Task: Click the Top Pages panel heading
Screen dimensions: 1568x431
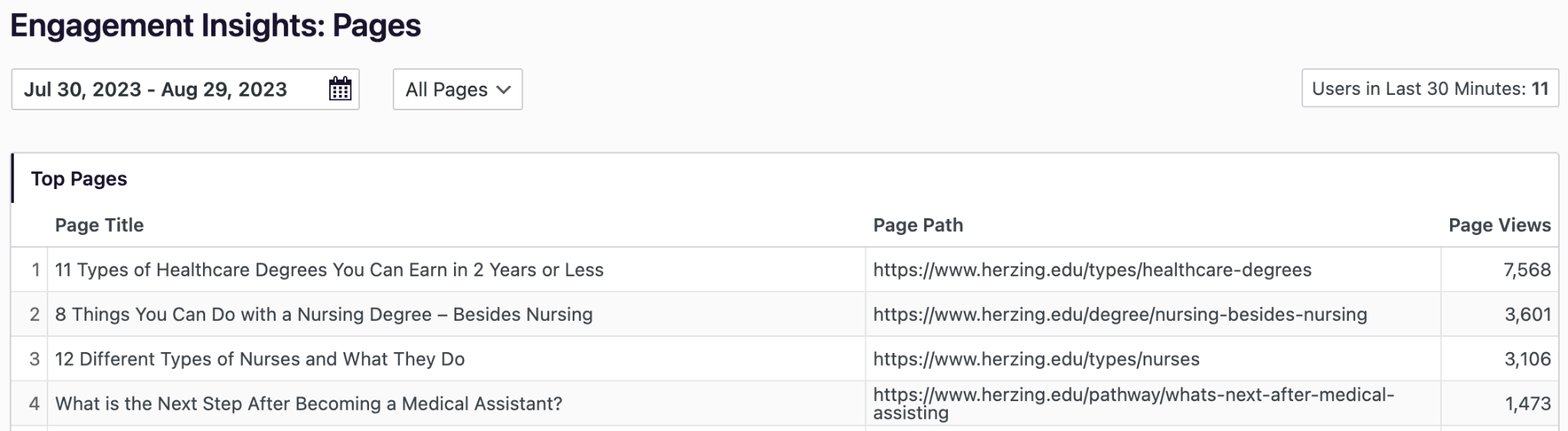Action: pos(79,179)
